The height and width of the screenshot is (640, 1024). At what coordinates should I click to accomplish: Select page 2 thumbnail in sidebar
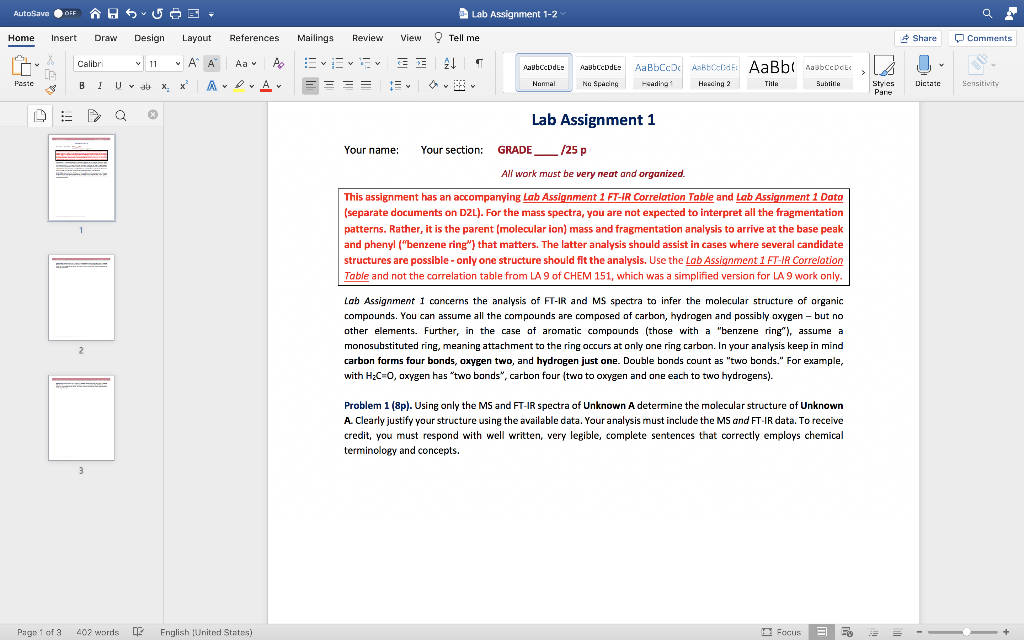(x=82, y=298)
